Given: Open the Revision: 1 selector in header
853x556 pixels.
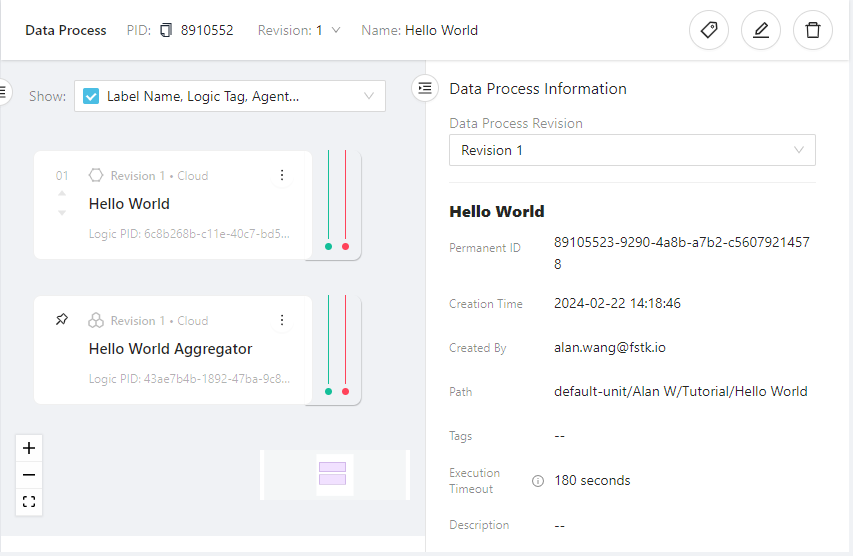Looking at the screenshot, I should coord(335,30).
